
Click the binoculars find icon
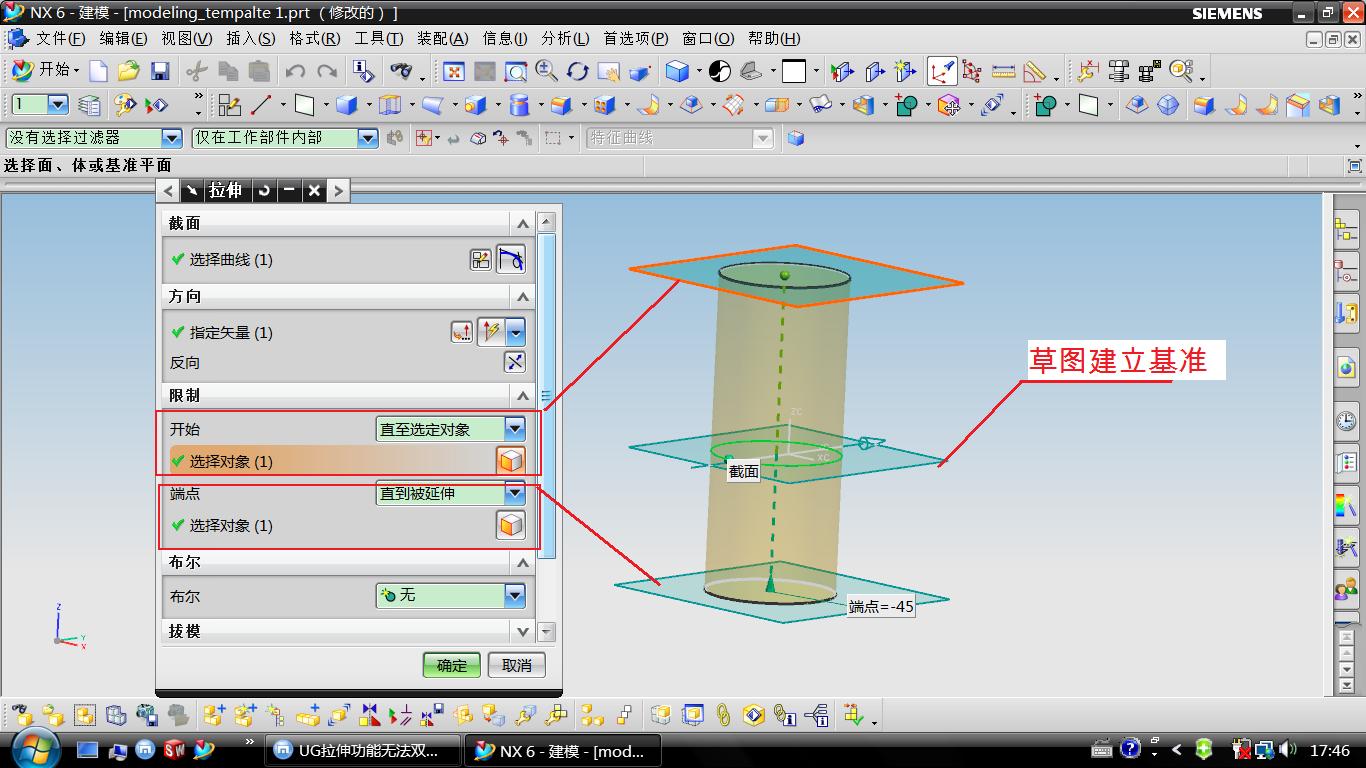click(x=401, y=71)
